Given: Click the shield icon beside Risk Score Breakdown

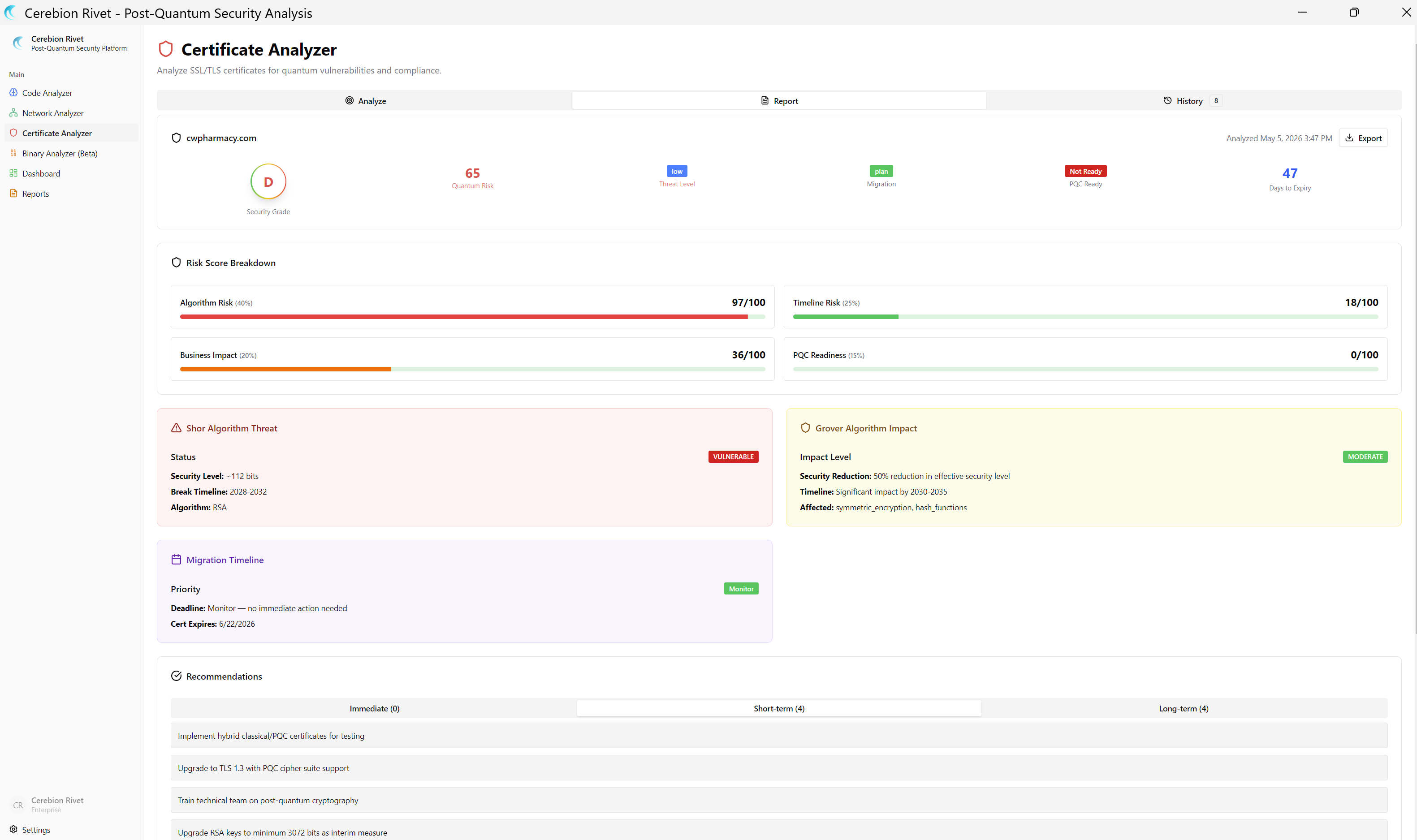Looking at the screenshot, I should pos(176,263).
